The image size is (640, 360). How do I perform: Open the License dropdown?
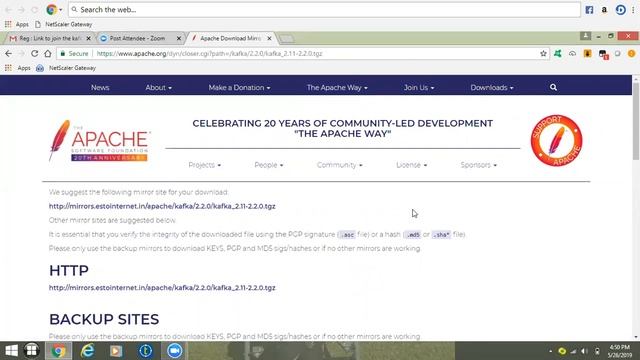(411, 165)
